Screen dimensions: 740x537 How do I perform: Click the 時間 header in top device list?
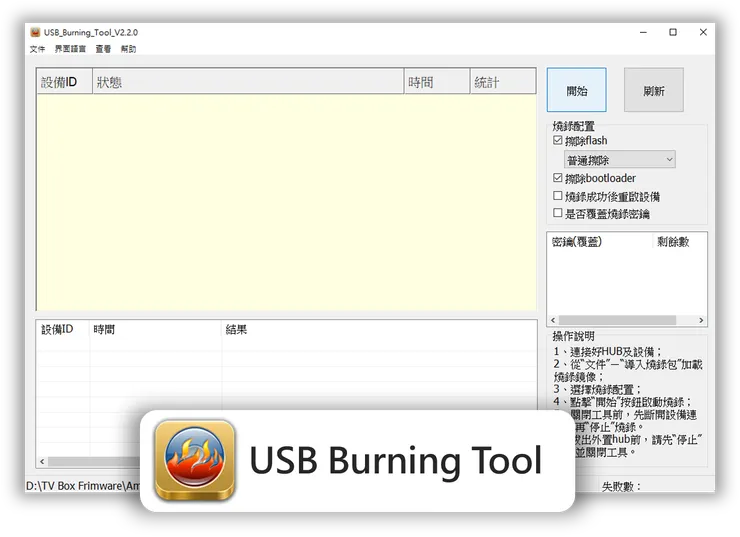tap(437, 82)
